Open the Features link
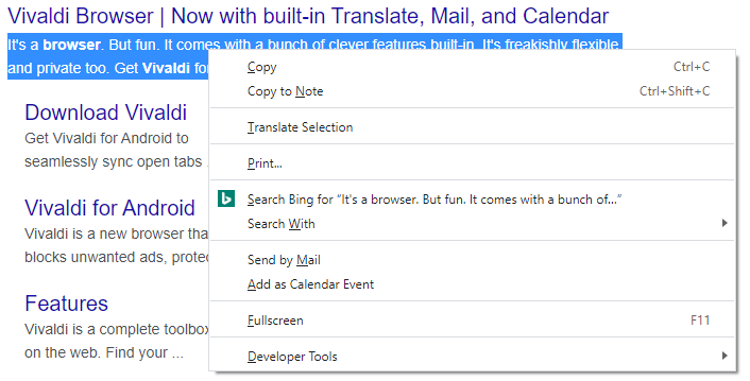The height and width of the screenshot is (381, 750). (66, 304)
